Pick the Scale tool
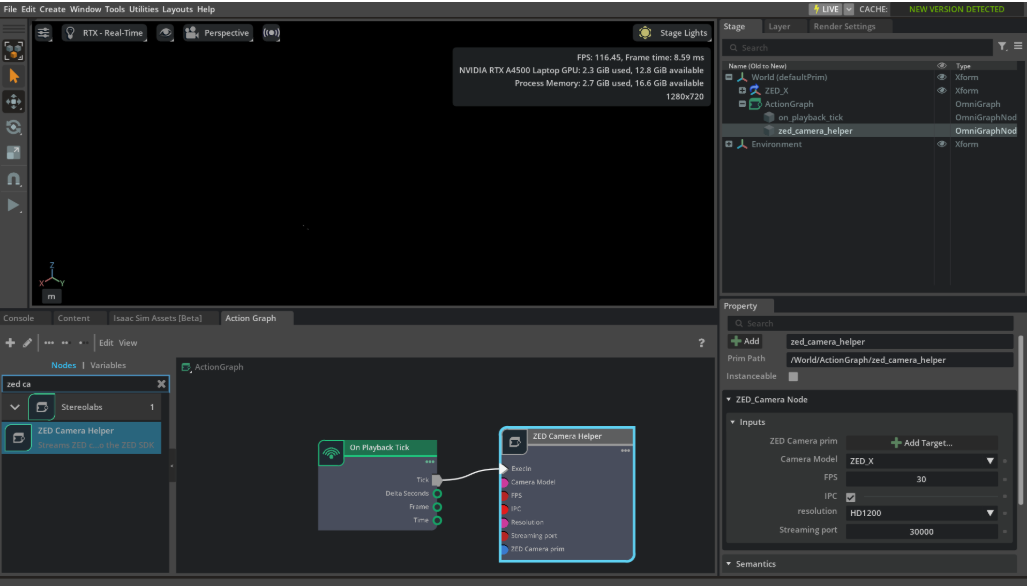Viewport: 1029px width, 586px height. click(x=14, y=153)
